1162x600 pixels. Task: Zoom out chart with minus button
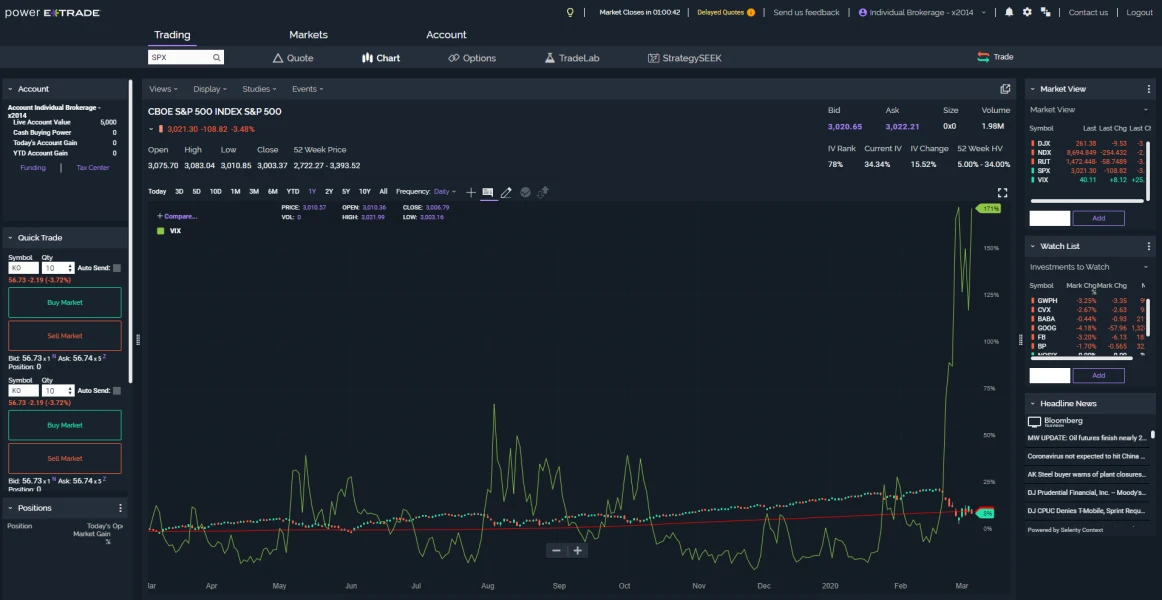[x=557, y=550]
